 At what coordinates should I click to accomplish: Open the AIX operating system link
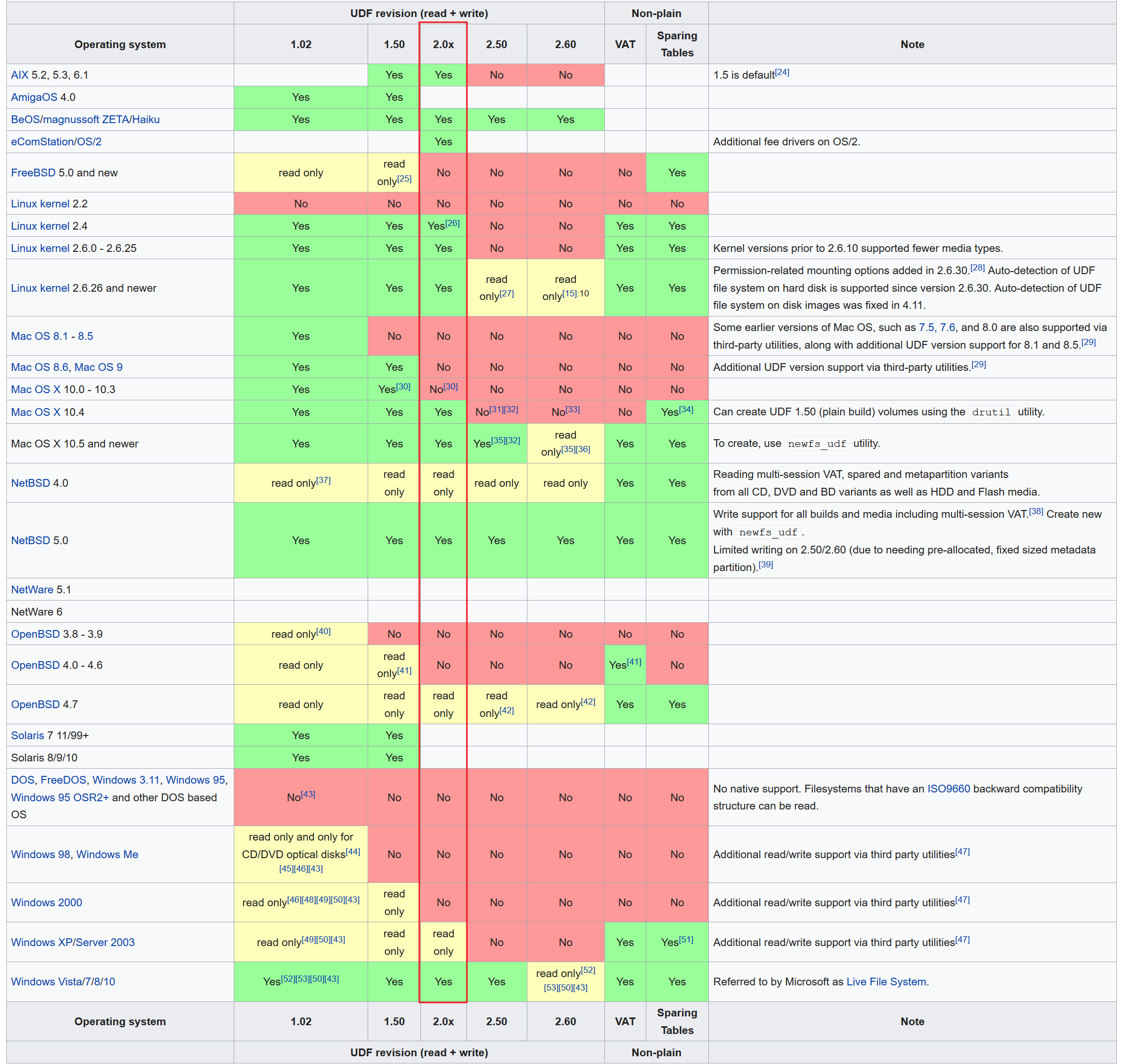coord(19,75)
